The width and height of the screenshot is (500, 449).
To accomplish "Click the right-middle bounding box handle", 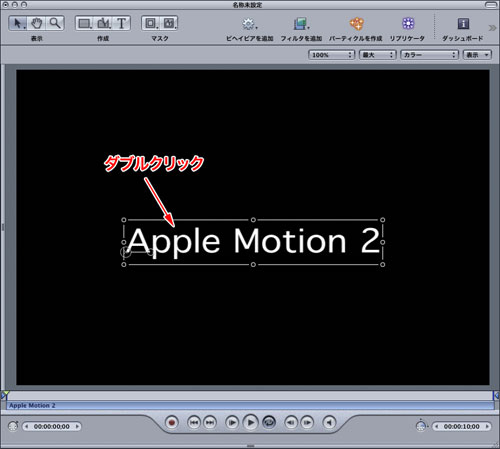I will click(383, 242).
